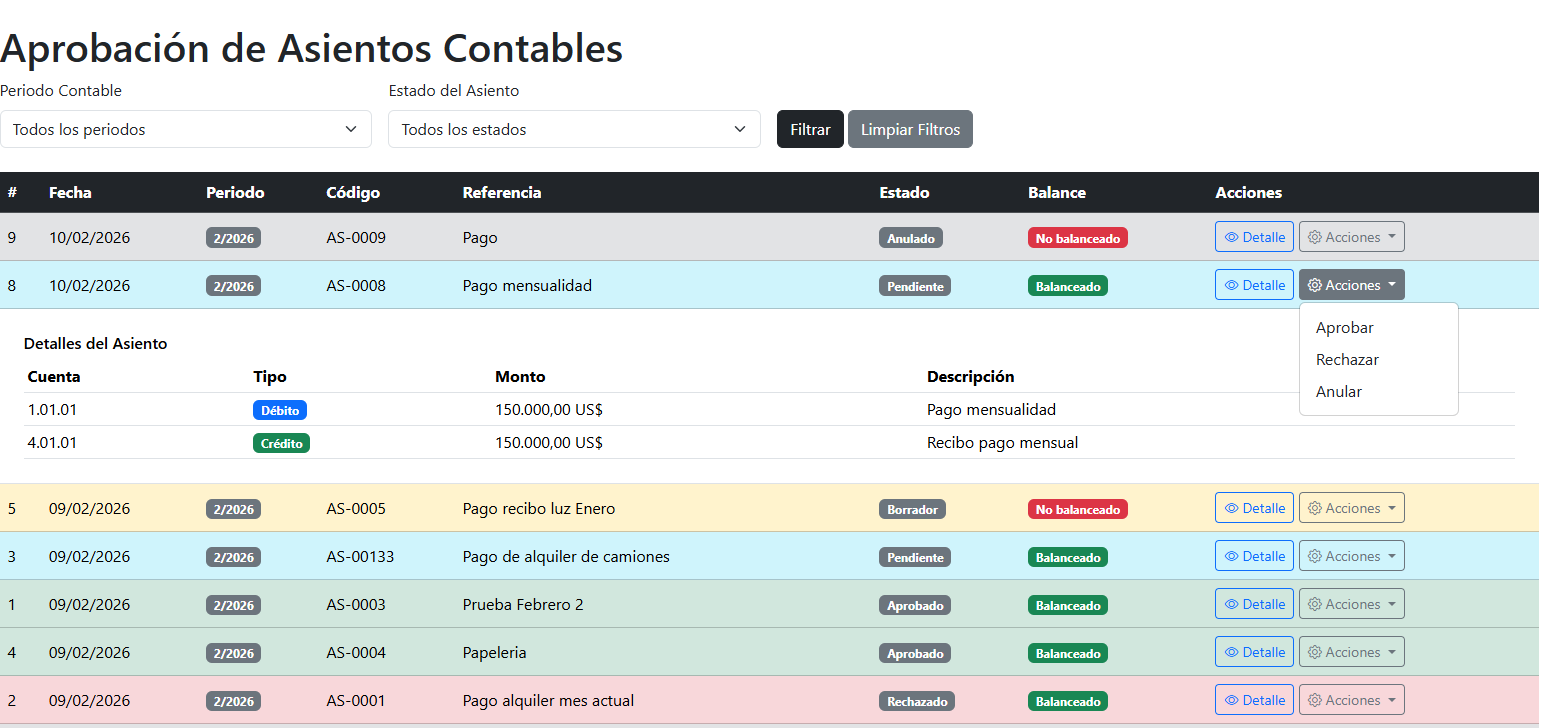Toggle detail view of AS-0008 Pago mensualidad

pyautogui.click(x=1254, y=285)
